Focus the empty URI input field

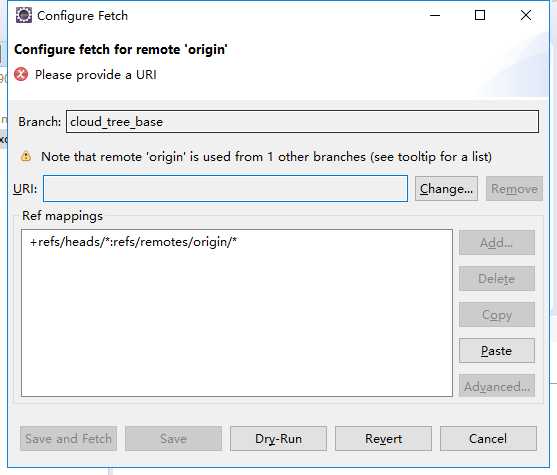tap(225, 188)
